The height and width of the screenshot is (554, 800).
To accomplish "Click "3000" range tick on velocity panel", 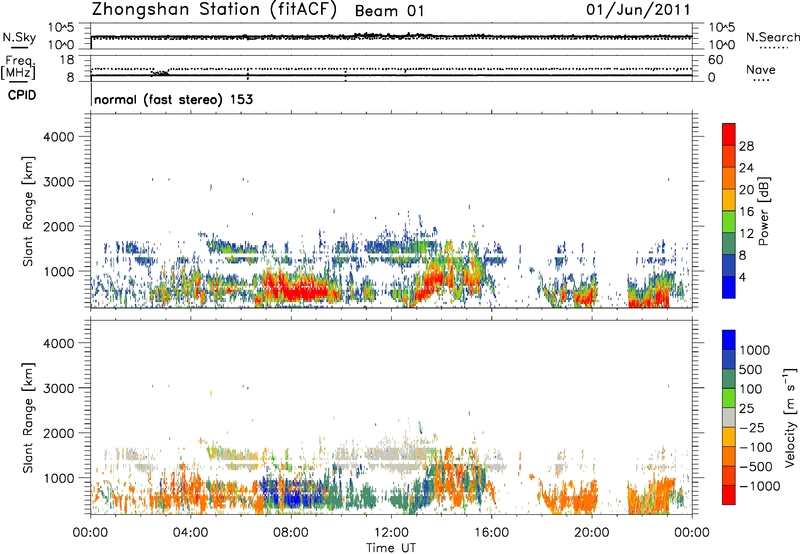I will point(59,388).
